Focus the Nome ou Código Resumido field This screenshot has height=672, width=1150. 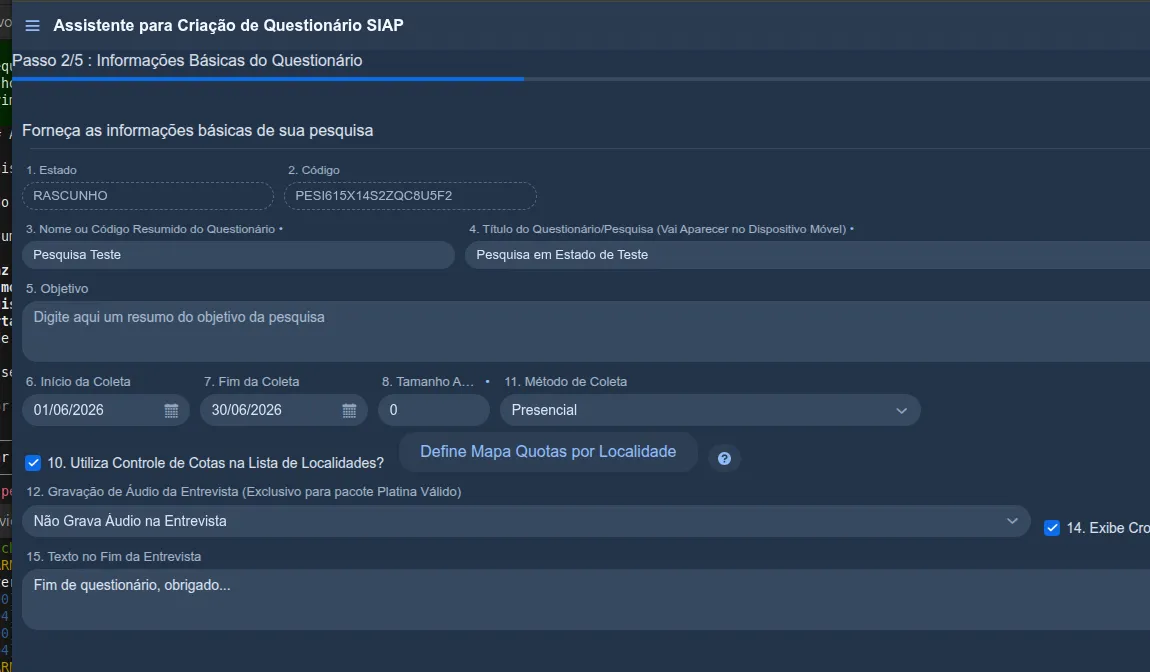[x=238, y=255]
